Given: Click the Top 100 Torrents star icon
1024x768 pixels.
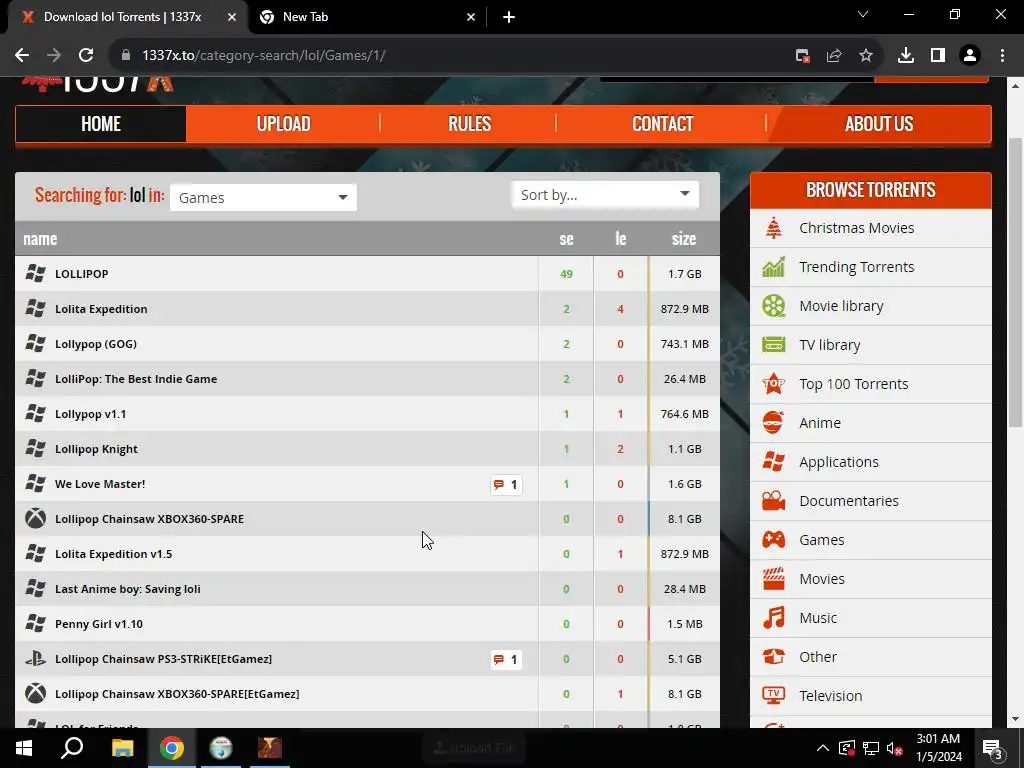Looking at the screenshot, I should [x=774, y=384].
